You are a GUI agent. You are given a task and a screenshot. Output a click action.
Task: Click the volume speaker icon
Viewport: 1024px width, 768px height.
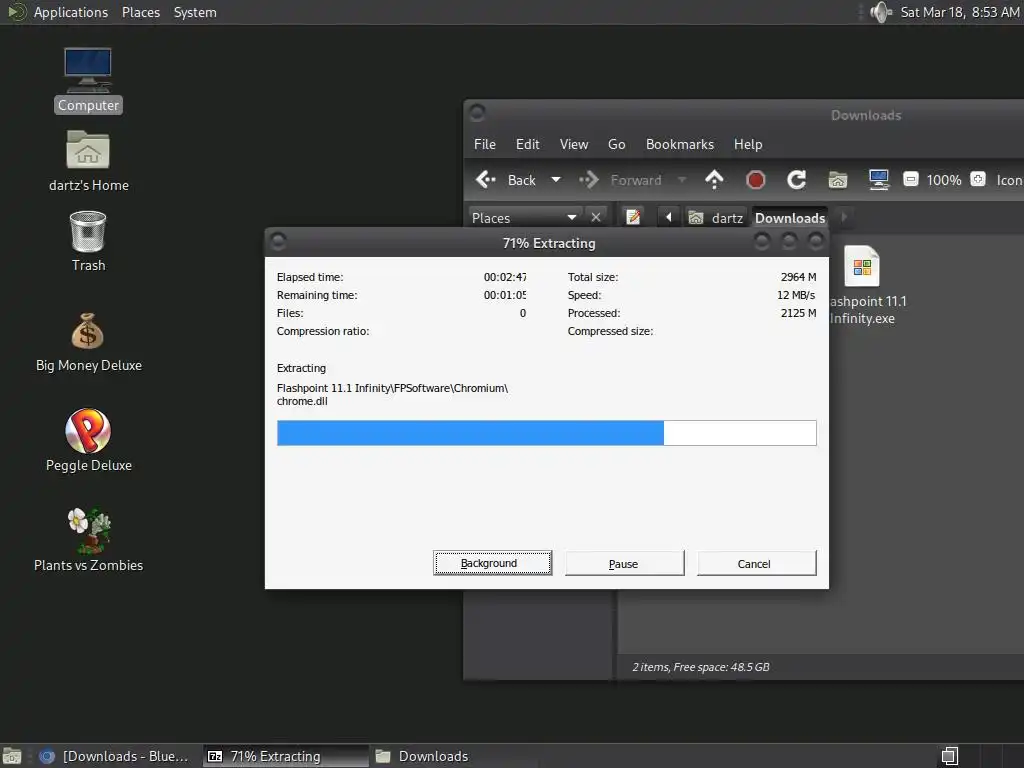(880, 12)
